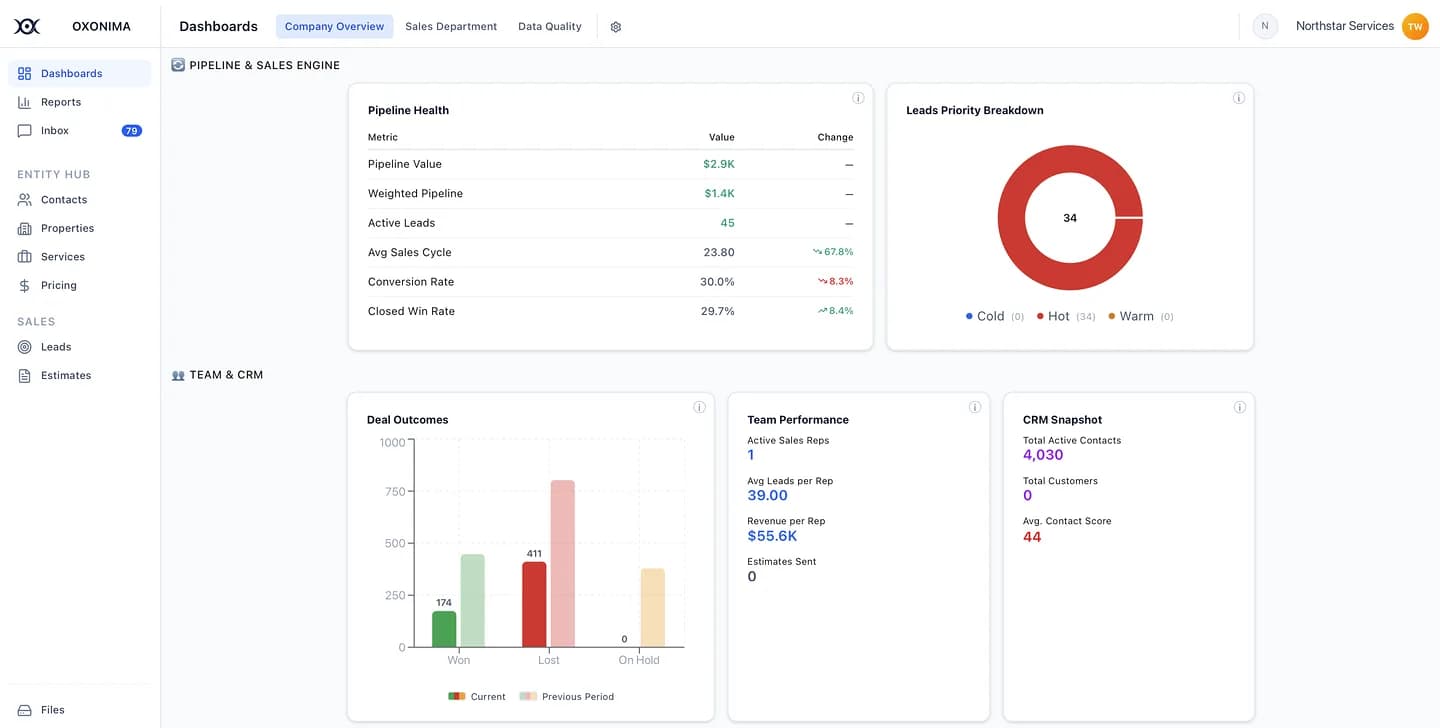Image resolution: width=1440 pixels, height=728 pixels.
Task: Click the red Lost current bar 411
Action: coord(534,604)
